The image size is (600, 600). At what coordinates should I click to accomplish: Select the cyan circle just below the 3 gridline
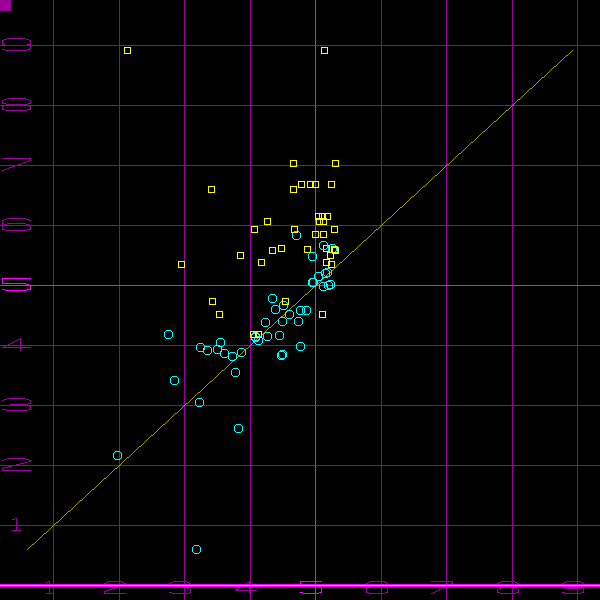pyautogui.click(x=238, y=428)
